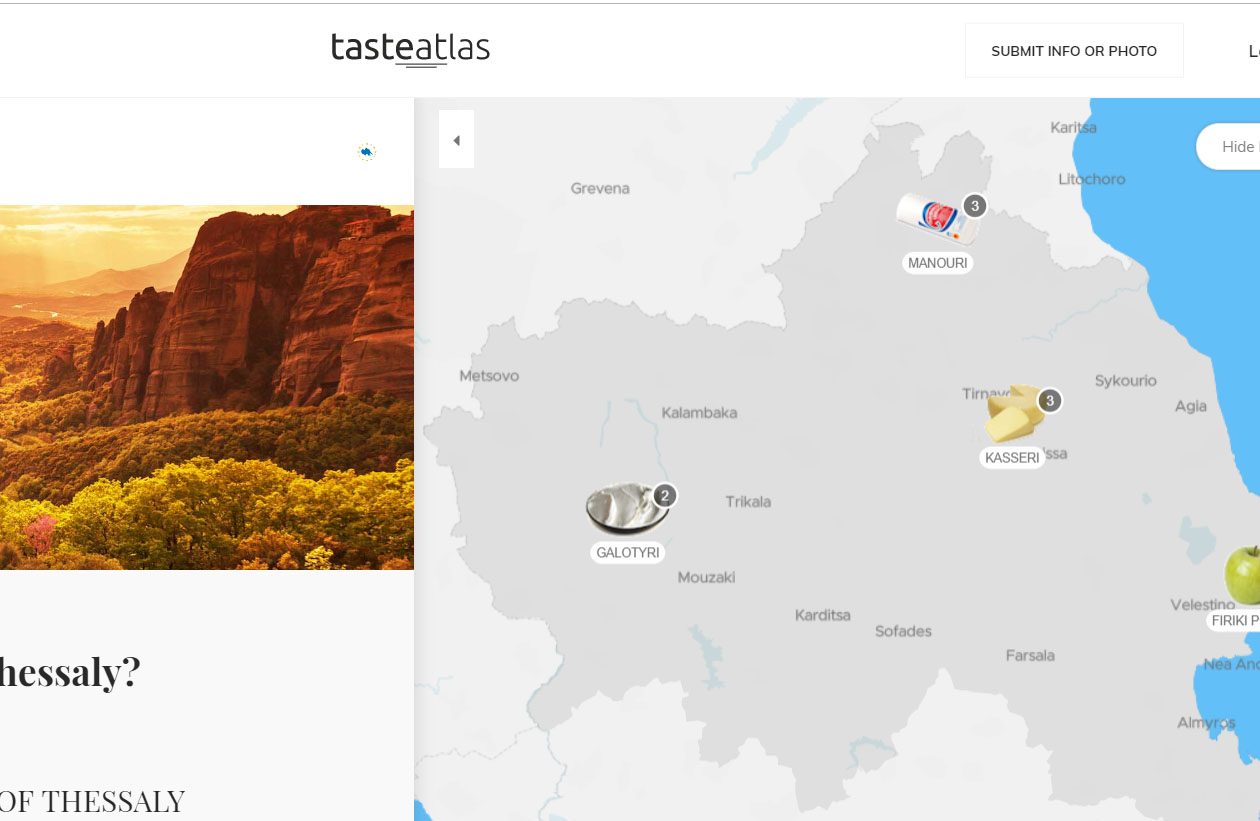Select the Galotyri bowl icon on map
Image resolution: width=1260 pixels, height=821 pixels.
[624, 510]
